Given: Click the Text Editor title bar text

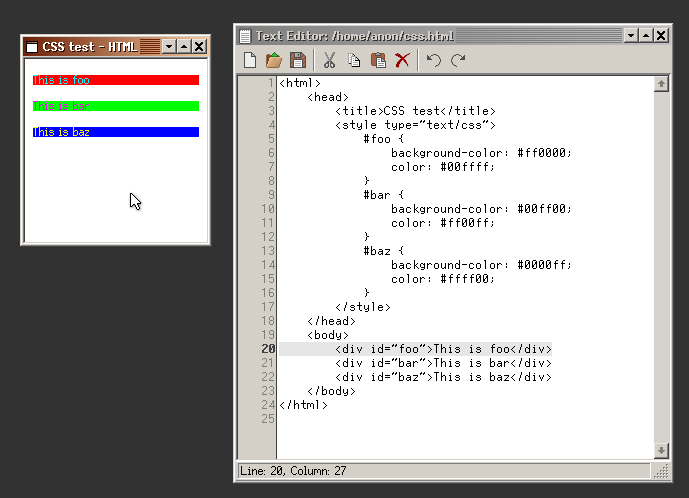Looking at the screenshot, I should (355, 36).
